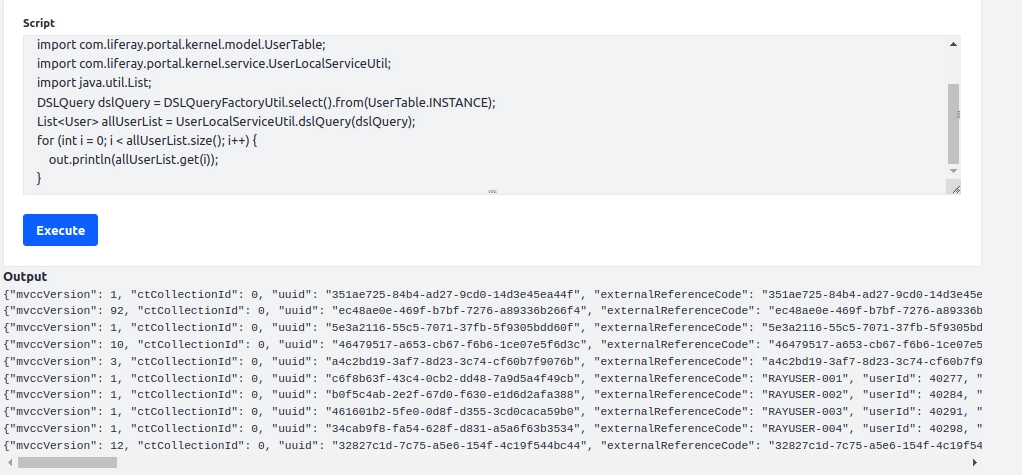
Task: Click the script editor's scroll up arrow
Action: tap(953, 44)
